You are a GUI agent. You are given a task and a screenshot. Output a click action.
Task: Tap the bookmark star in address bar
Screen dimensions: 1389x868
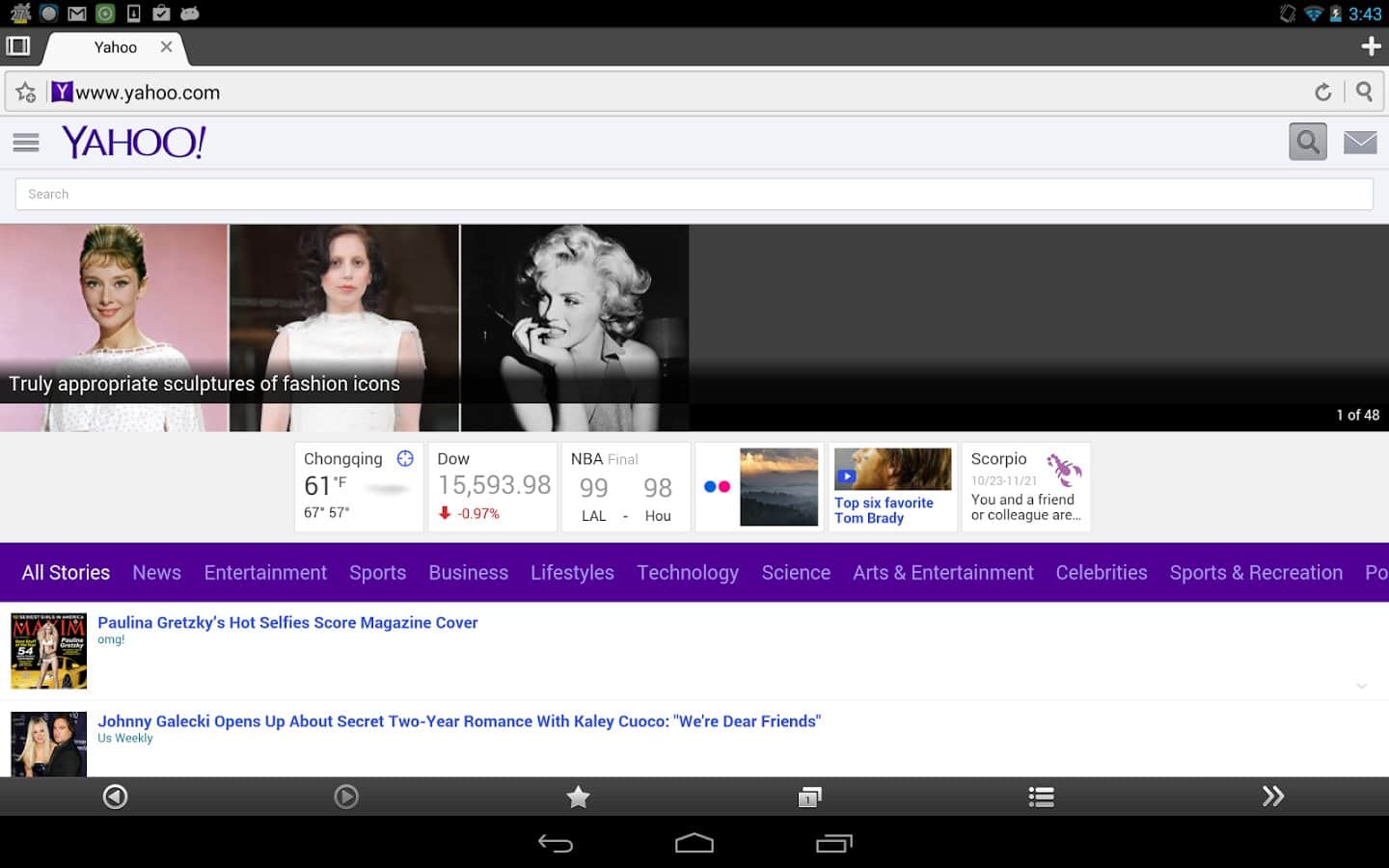(x=26, y=93)
